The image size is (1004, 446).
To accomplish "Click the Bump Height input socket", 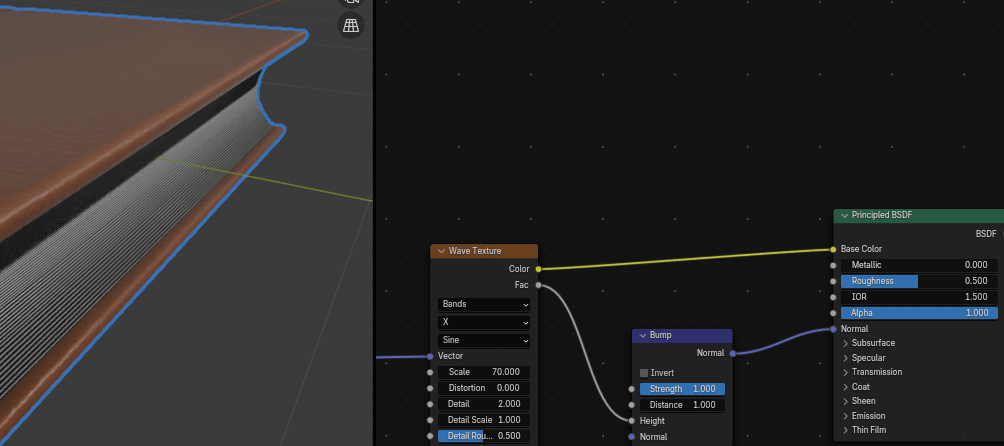I will (x=631, y=421).
